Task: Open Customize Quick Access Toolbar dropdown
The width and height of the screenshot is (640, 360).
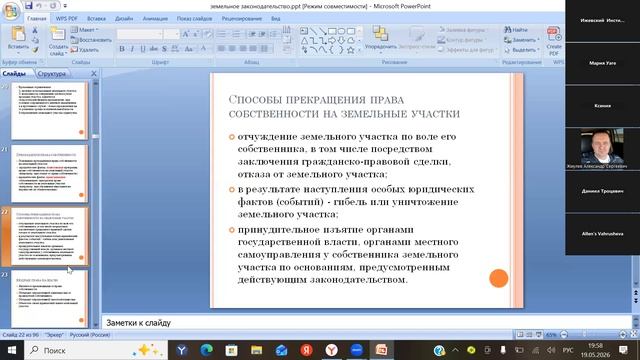Action: pyautogui.click(x=65, y=6)
